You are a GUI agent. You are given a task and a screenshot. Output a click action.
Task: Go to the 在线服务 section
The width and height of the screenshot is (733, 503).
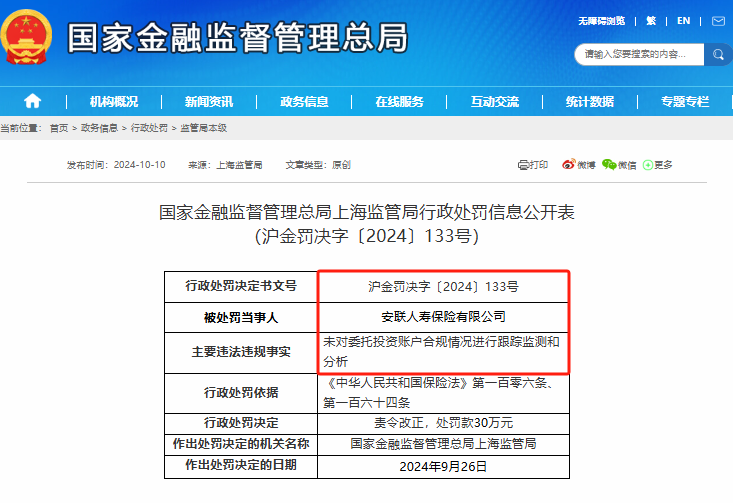pos(399,101)
